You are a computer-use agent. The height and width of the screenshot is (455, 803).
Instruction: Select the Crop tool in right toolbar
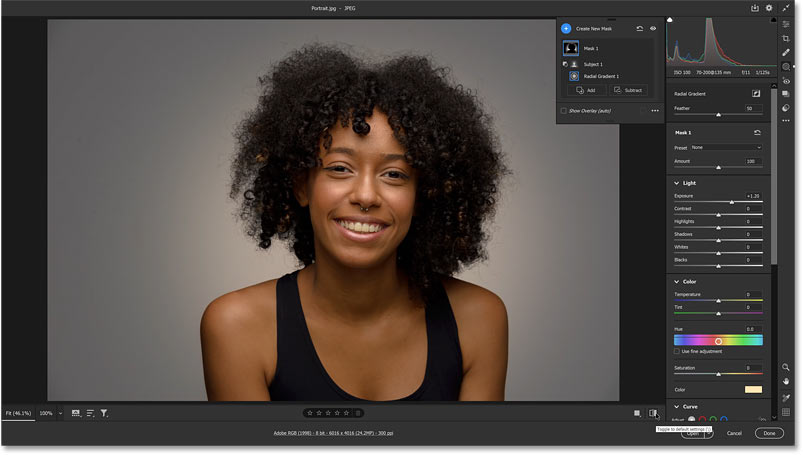coord(786,38)
